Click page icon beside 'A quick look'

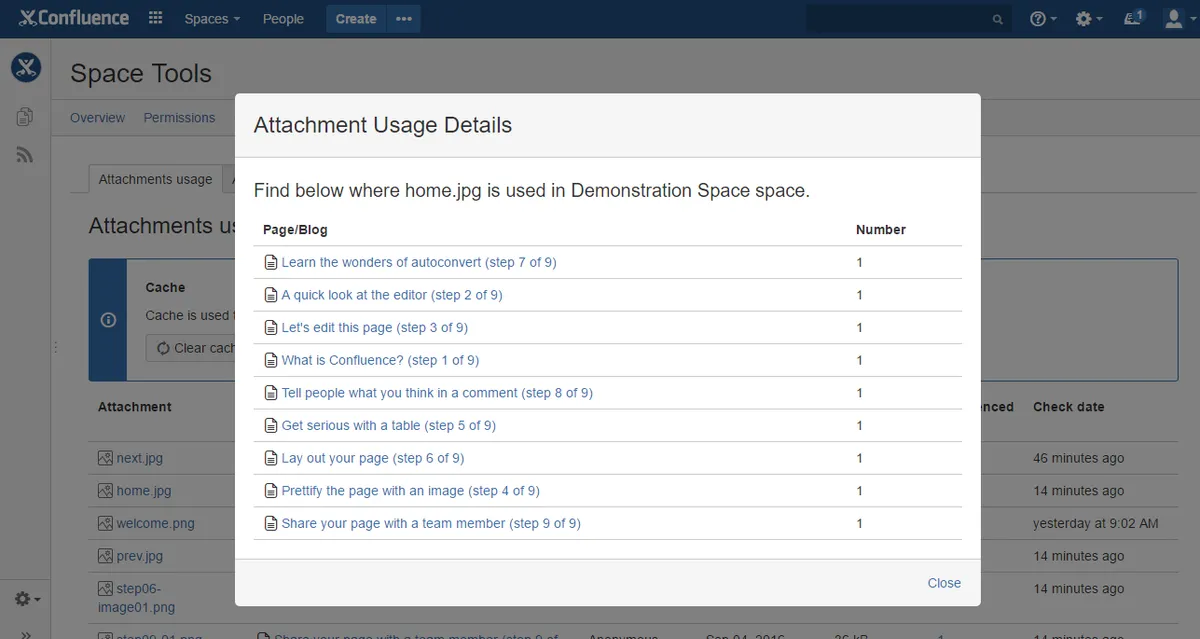270,295
